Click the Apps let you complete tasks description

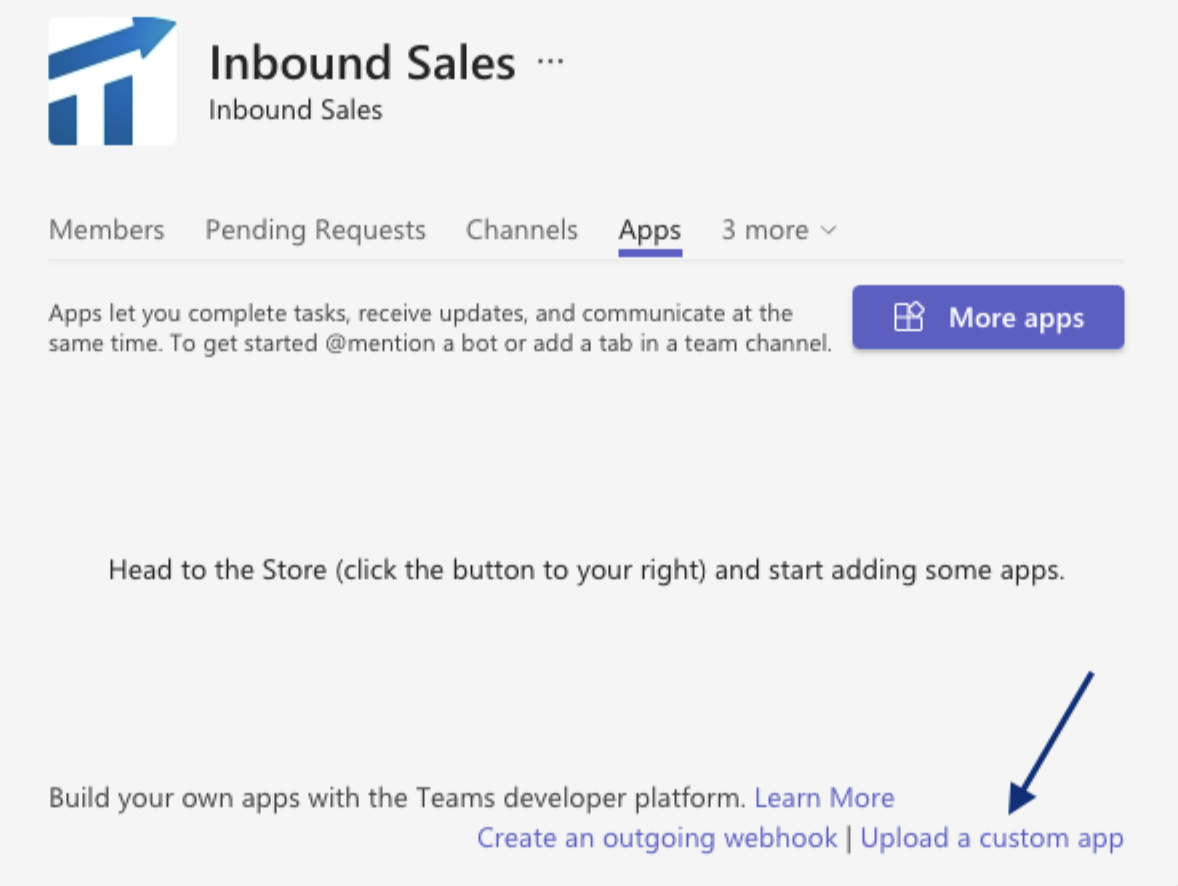click(440, 328)
